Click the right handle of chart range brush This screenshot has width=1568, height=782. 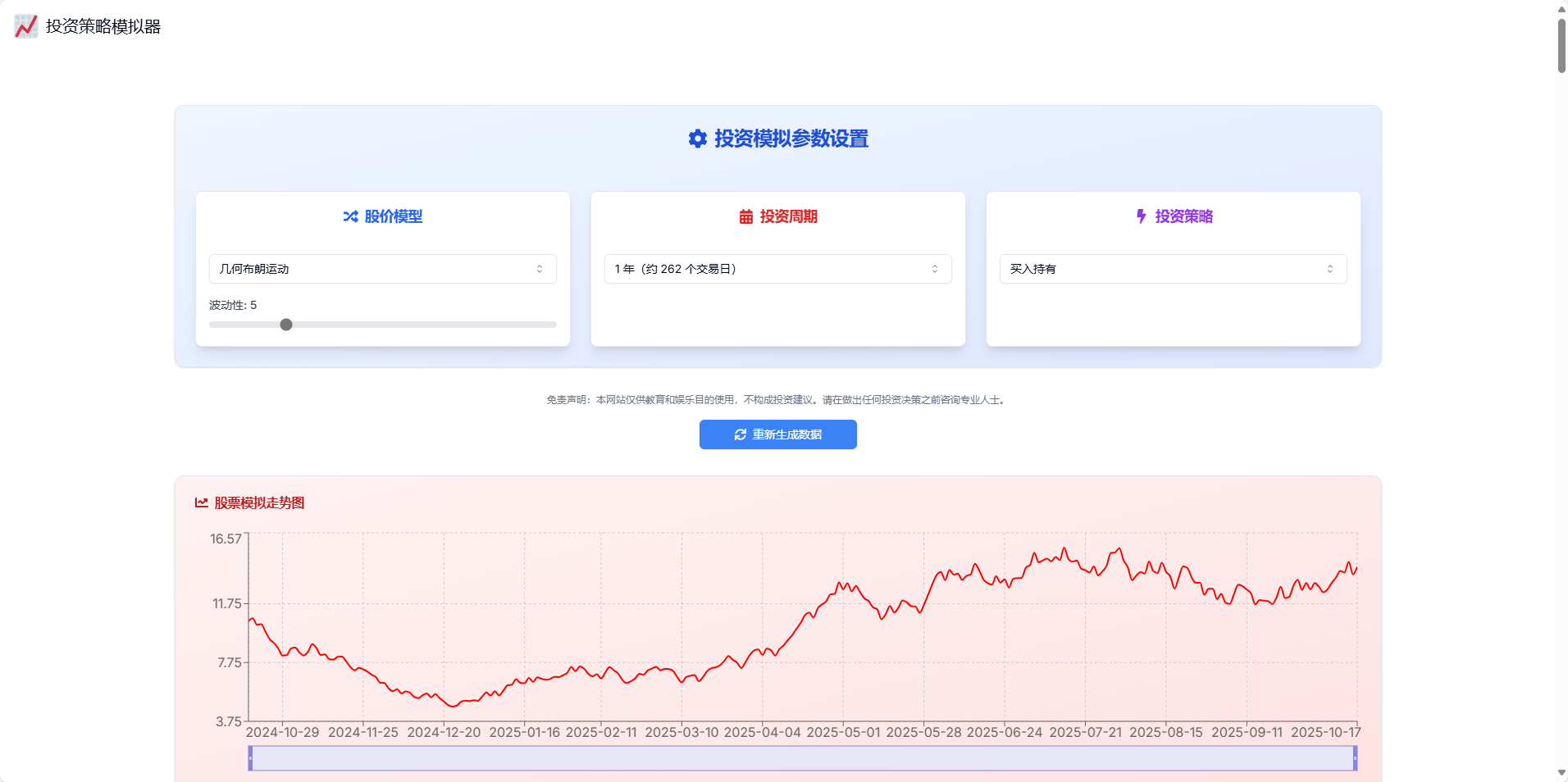point(1355,758)
